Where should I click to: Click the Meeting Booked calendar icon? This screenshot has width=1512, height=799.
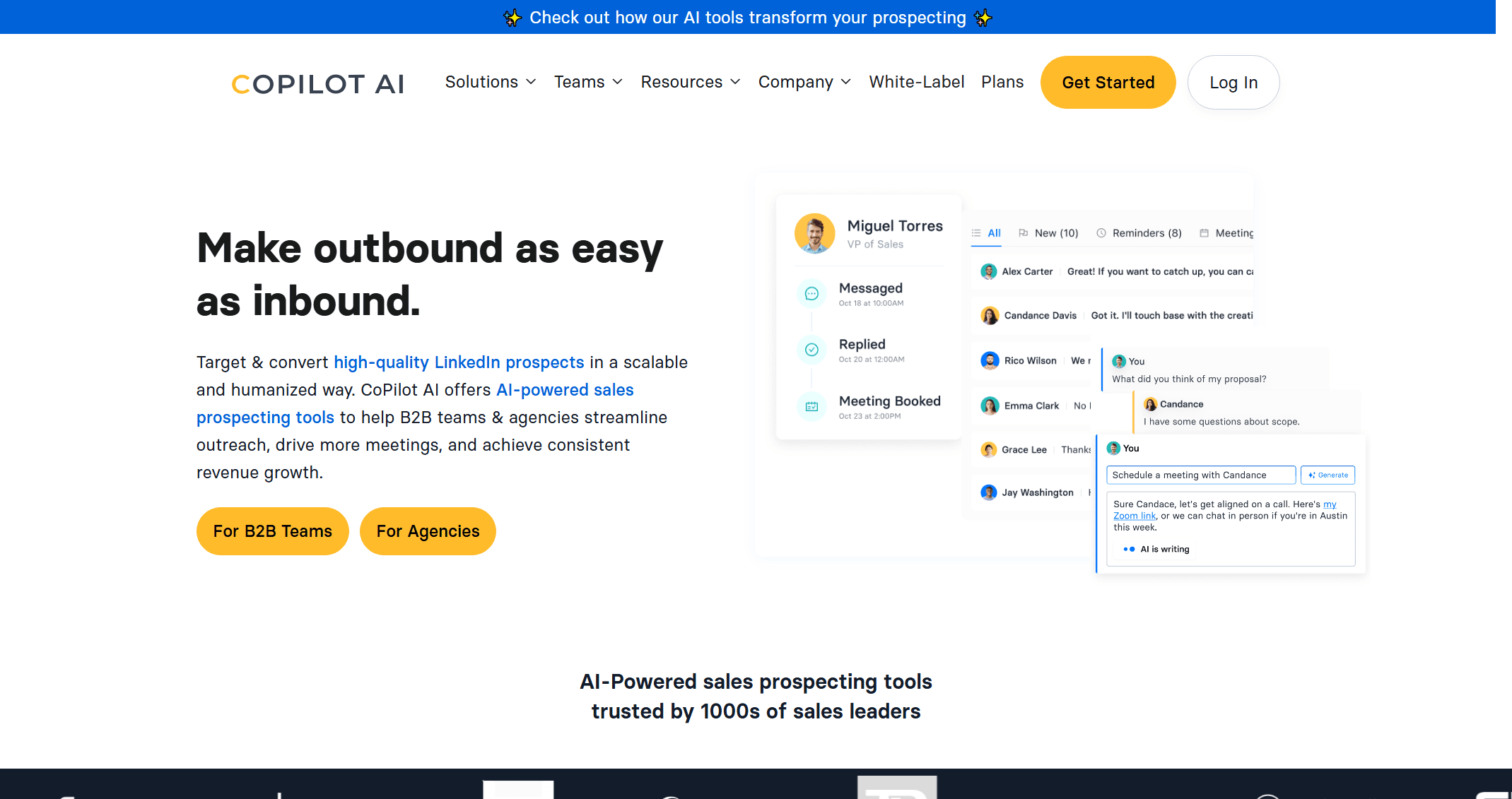[x=811, y=406]
